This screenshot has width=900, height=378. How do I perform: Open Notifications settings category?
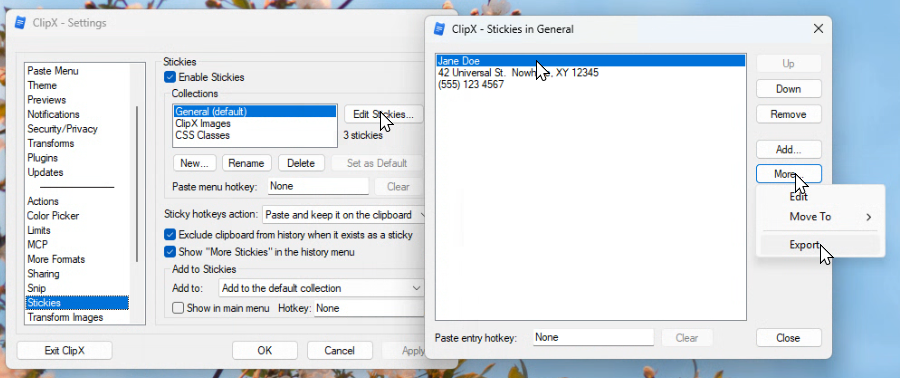[x=77, y=114]
